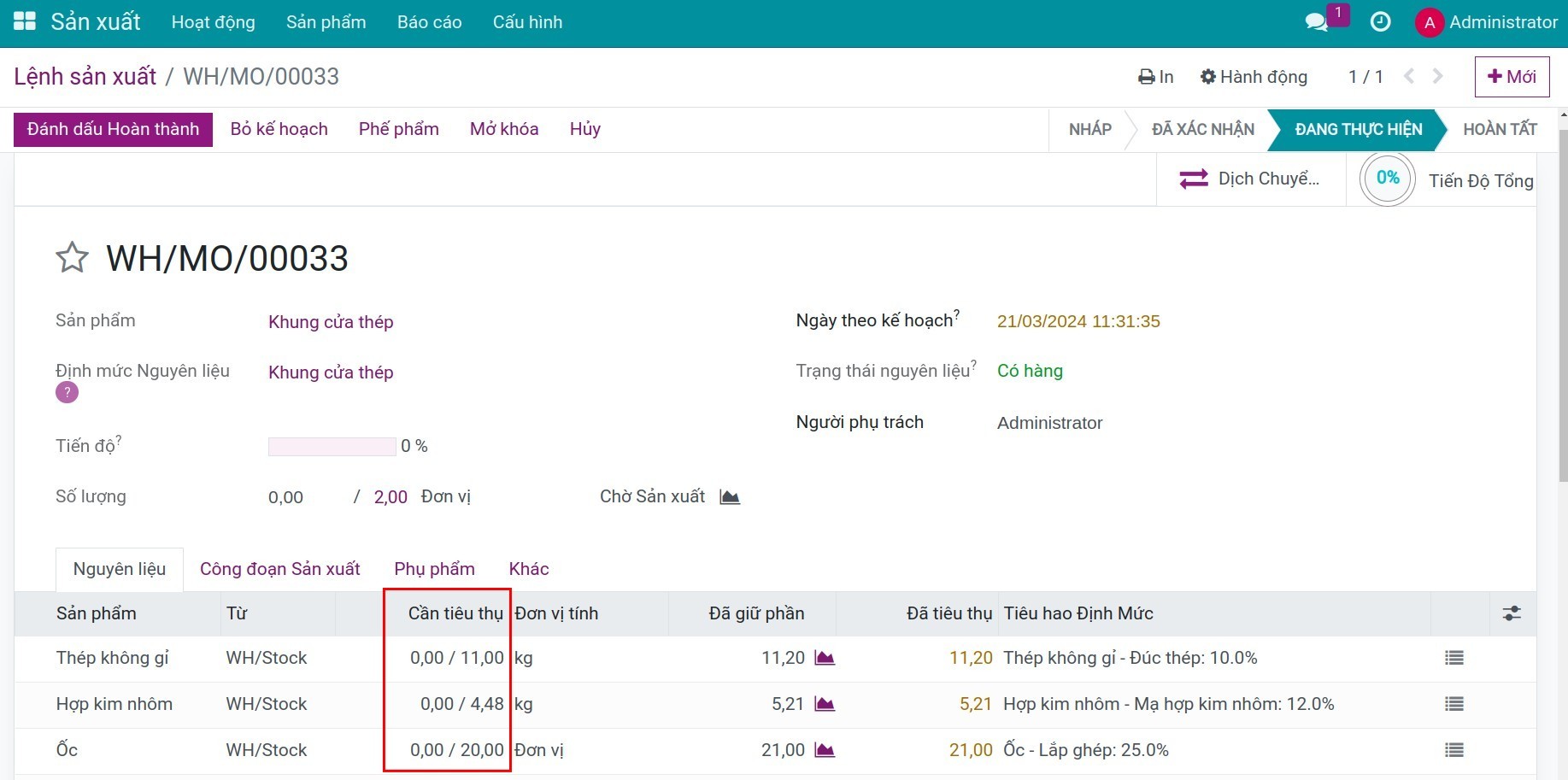Star WH/MO/00033 as favorite
This screenshot has height=780, width=1568.
point(73,257)
